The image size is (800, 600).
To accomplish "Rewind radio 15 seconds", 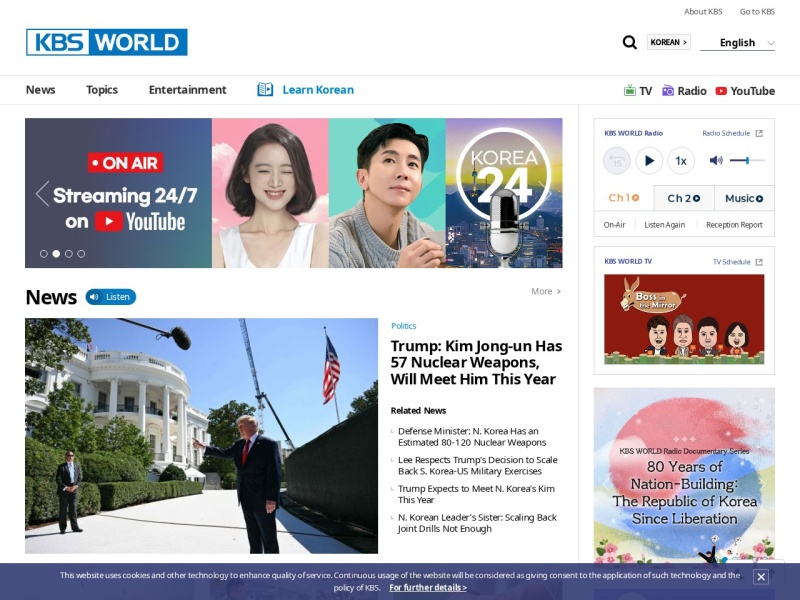I will tap(617, 161).
